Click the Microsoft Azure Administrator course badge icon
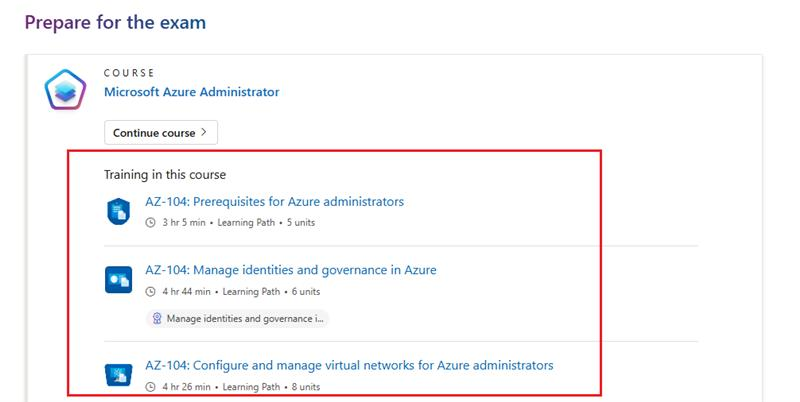 pyautogui.click(x=65, y=90)
